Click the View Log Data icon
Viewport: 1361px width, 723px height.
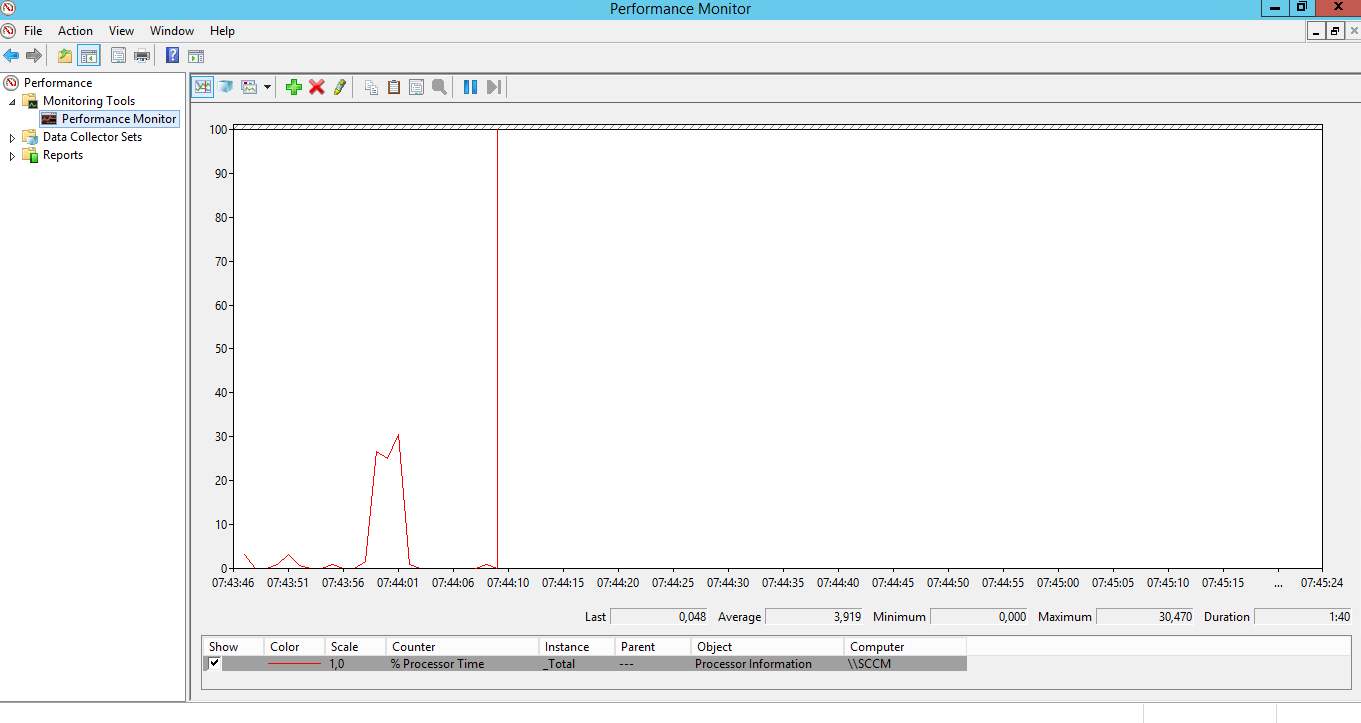point(226,87)
